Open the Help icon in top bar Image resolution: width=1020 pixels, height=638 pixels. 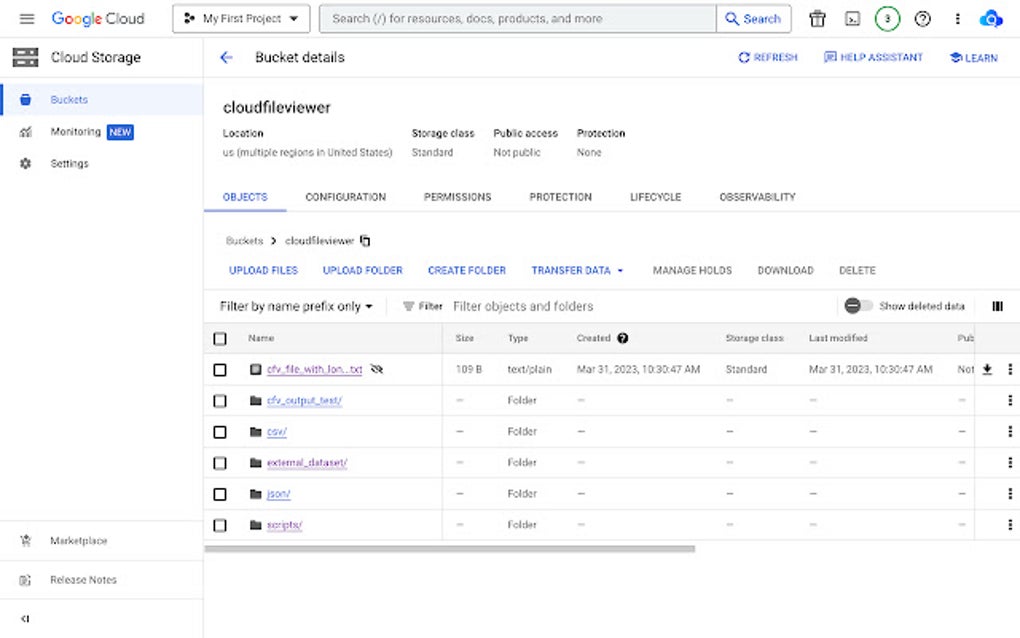pyautogui.click(x=922, y=18)
